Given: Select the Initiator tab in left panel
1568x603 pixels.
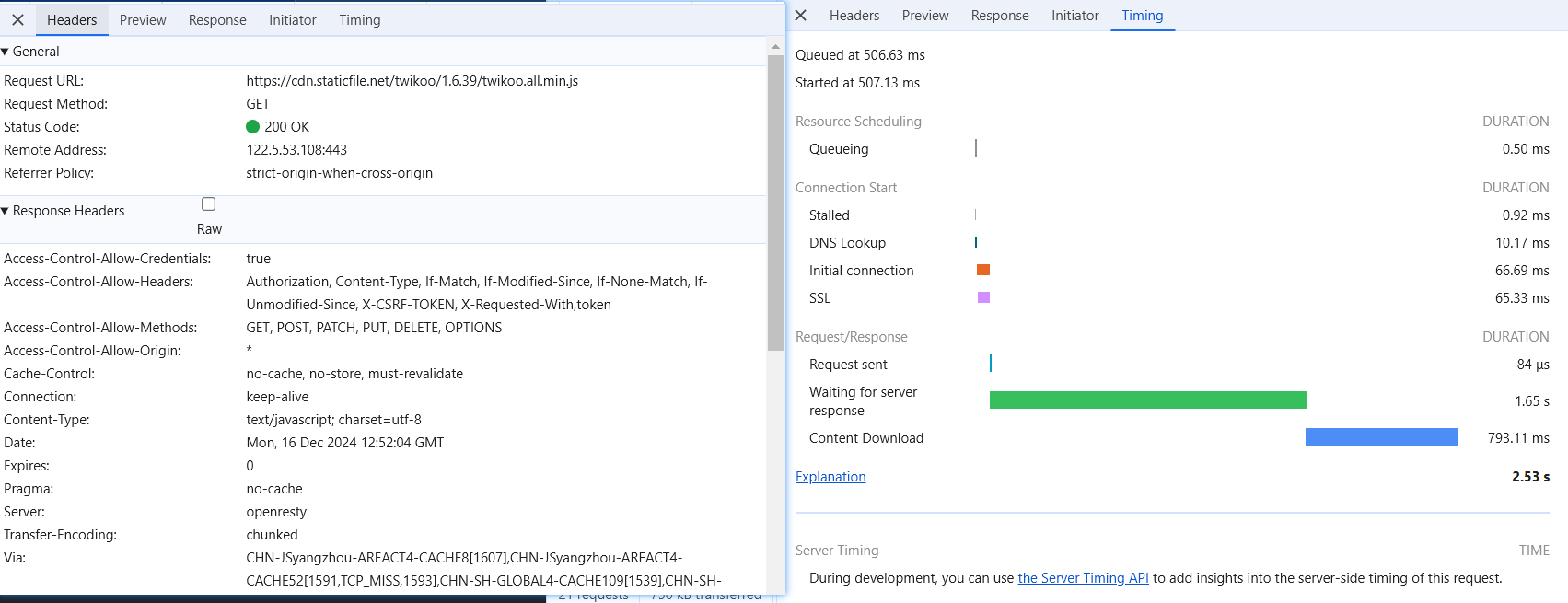Looking at the screenshot, I should coord(292,20).
